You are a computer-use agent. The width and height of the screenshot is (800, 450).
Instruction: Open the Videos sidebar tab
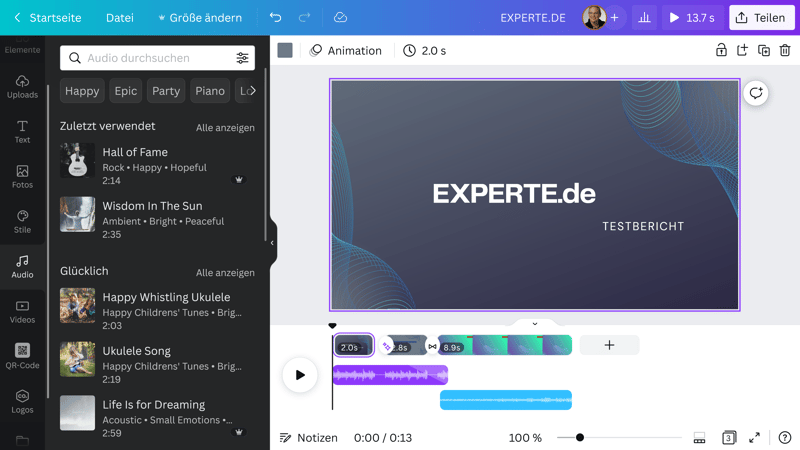click(22, 312)
